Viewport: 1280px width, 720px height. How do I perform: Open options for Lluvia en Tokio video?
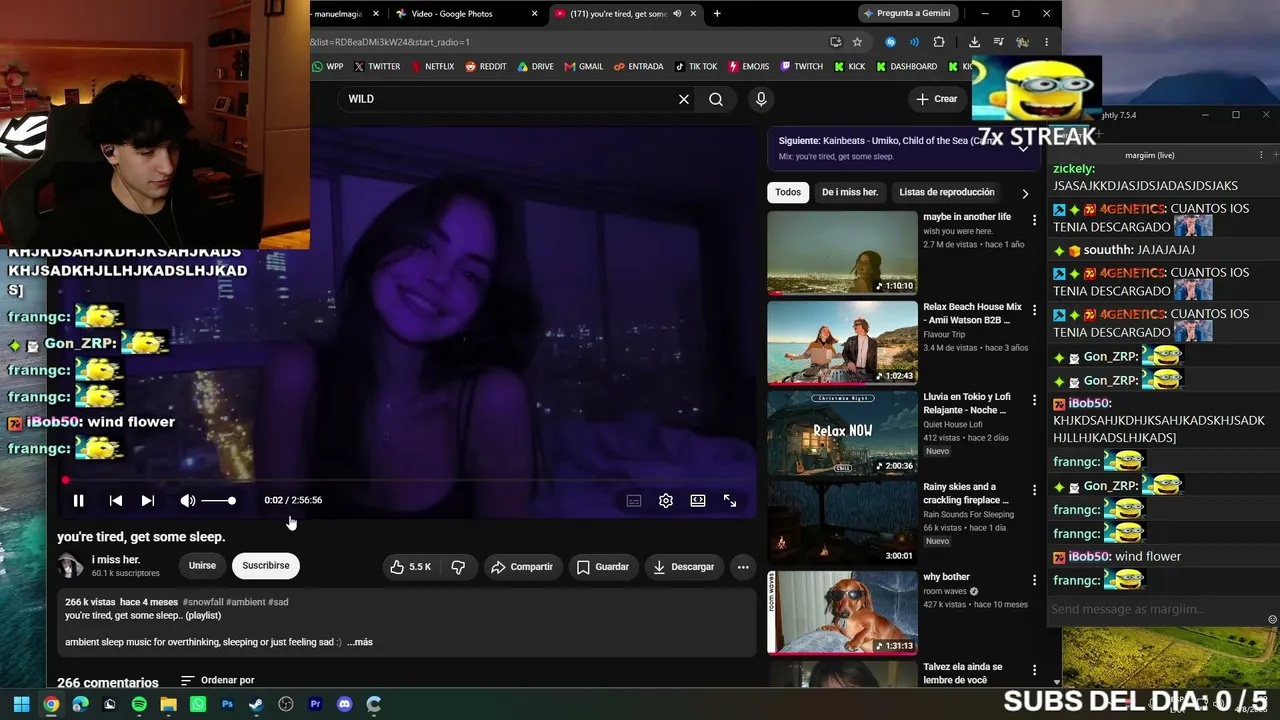tap(1034, 400)
